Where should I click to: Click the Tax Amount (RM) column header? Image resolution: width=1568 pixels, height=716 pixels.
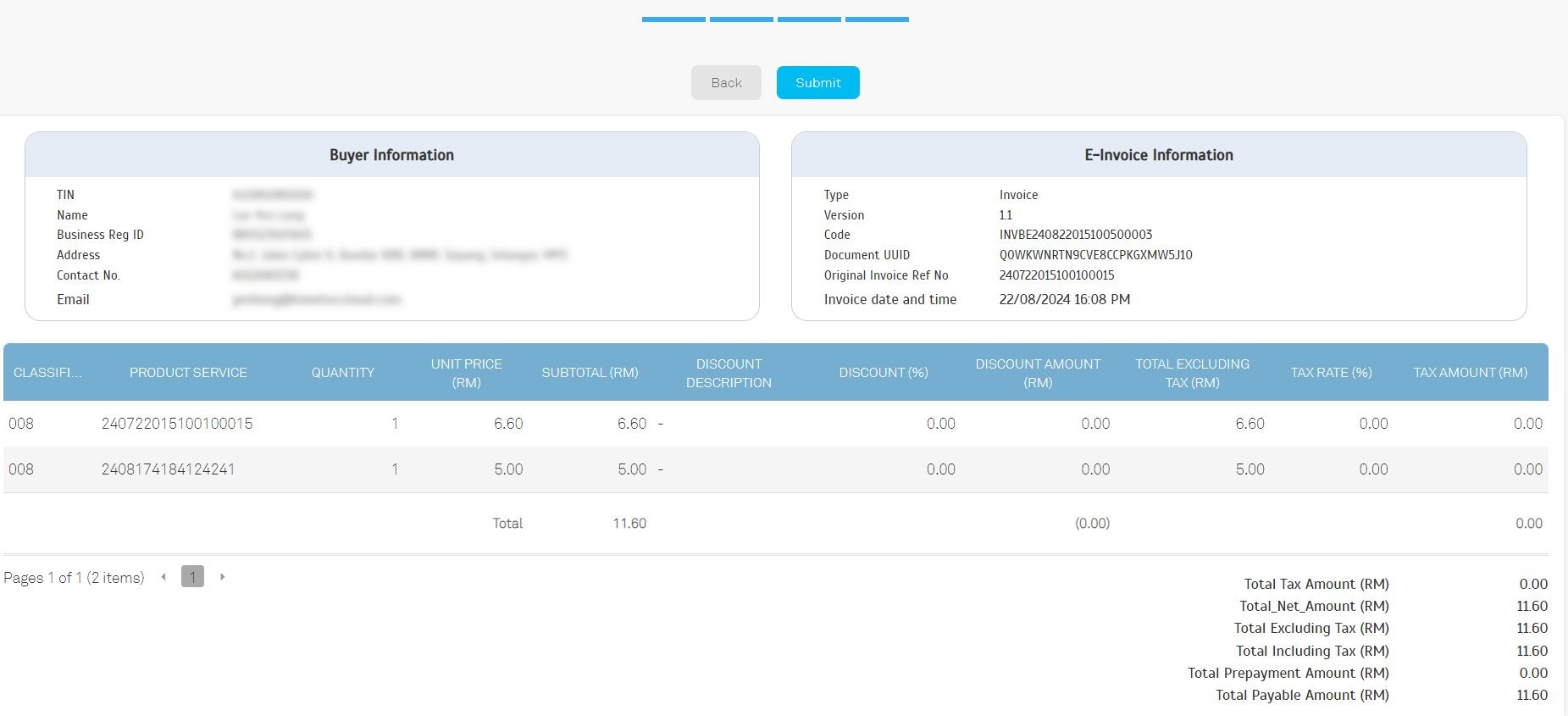1470,373
